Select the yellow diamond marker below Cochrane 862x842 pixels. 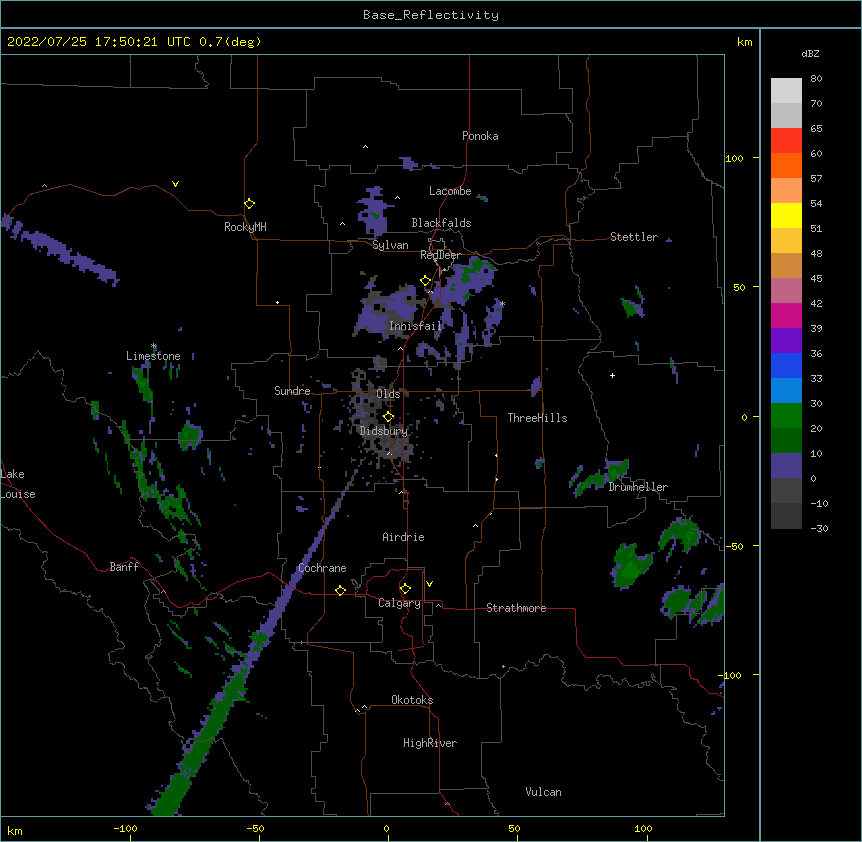[340, 590]
